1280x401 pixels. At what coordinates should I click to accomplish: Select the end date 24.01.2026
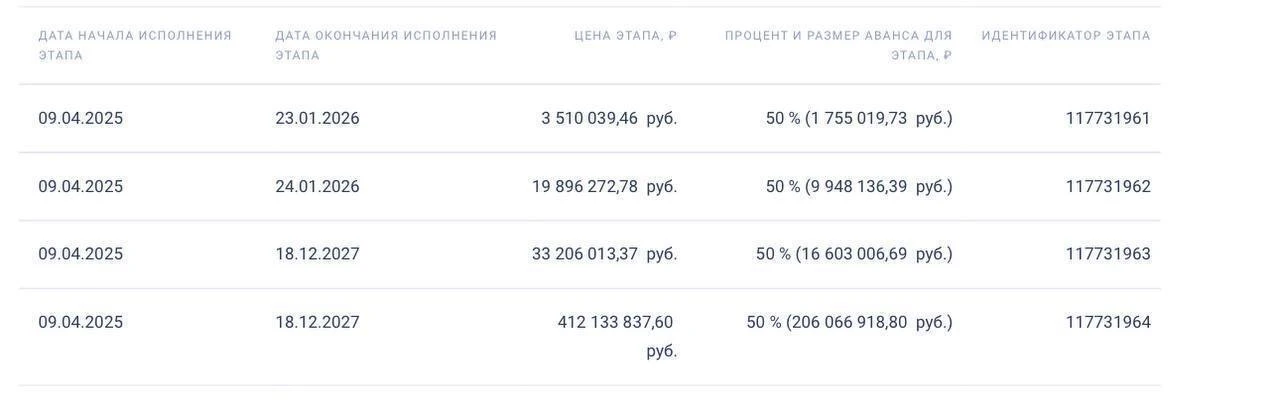click(317, 186)
